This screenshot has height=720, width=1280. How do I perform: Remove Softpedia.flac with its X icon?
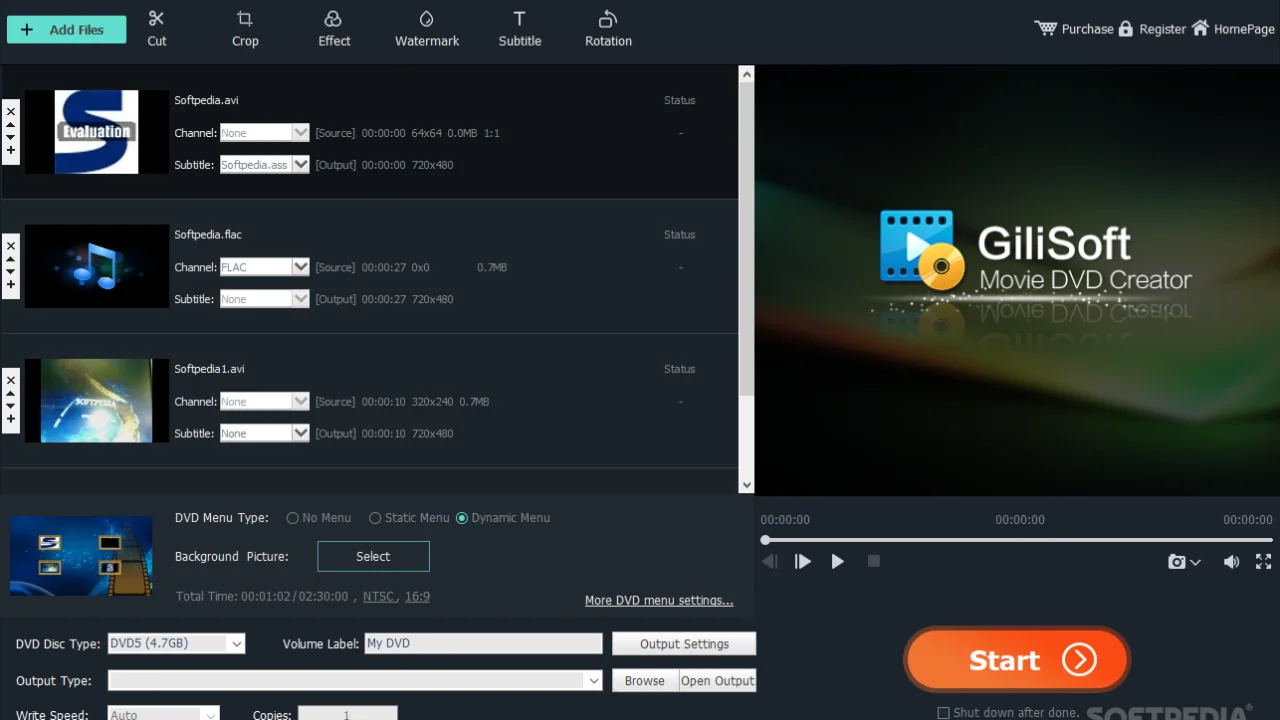point(10,246)
